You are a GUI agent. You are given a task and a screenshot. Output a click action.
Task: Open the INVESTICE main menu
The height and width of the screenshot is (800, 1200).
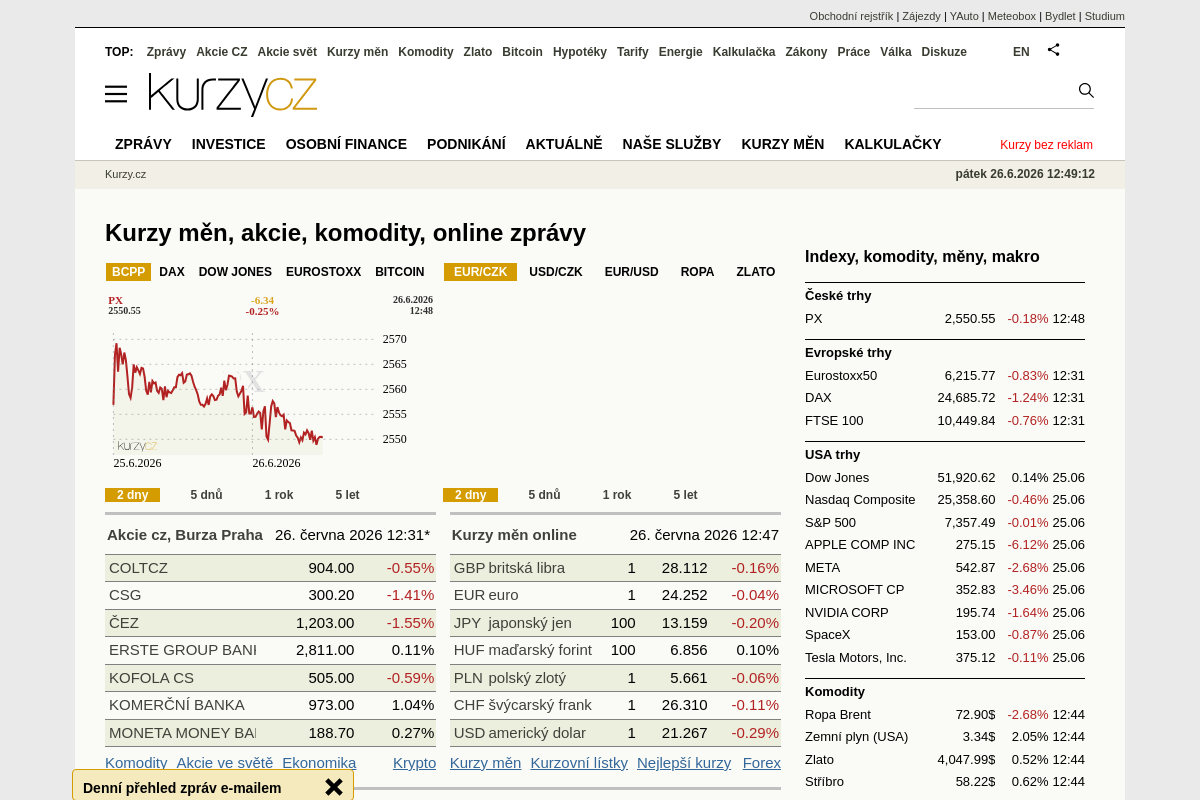[229, 144]
